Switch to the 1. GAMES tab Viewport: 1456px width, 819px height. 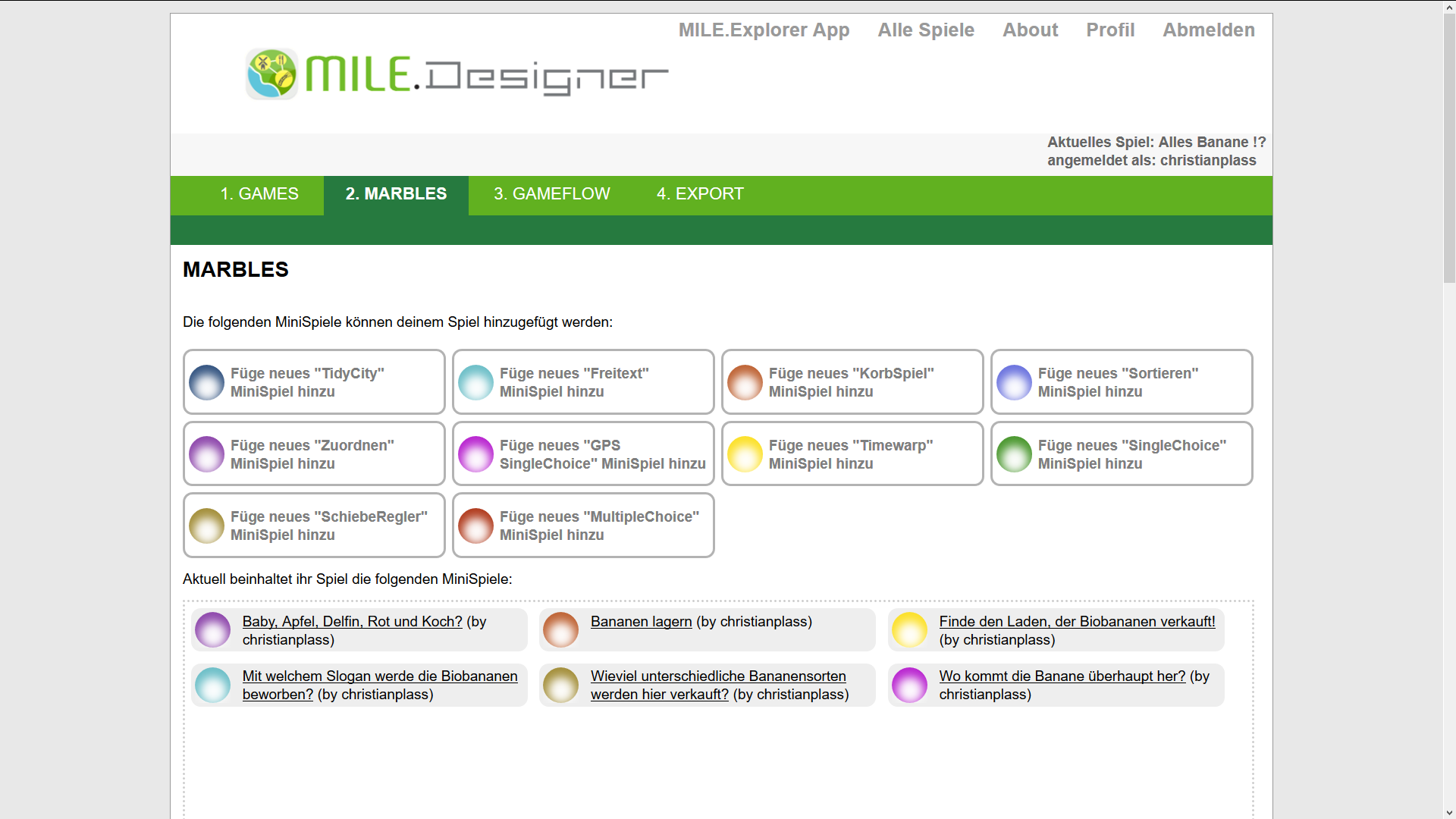pyautogui.click(x=259, y=194)
